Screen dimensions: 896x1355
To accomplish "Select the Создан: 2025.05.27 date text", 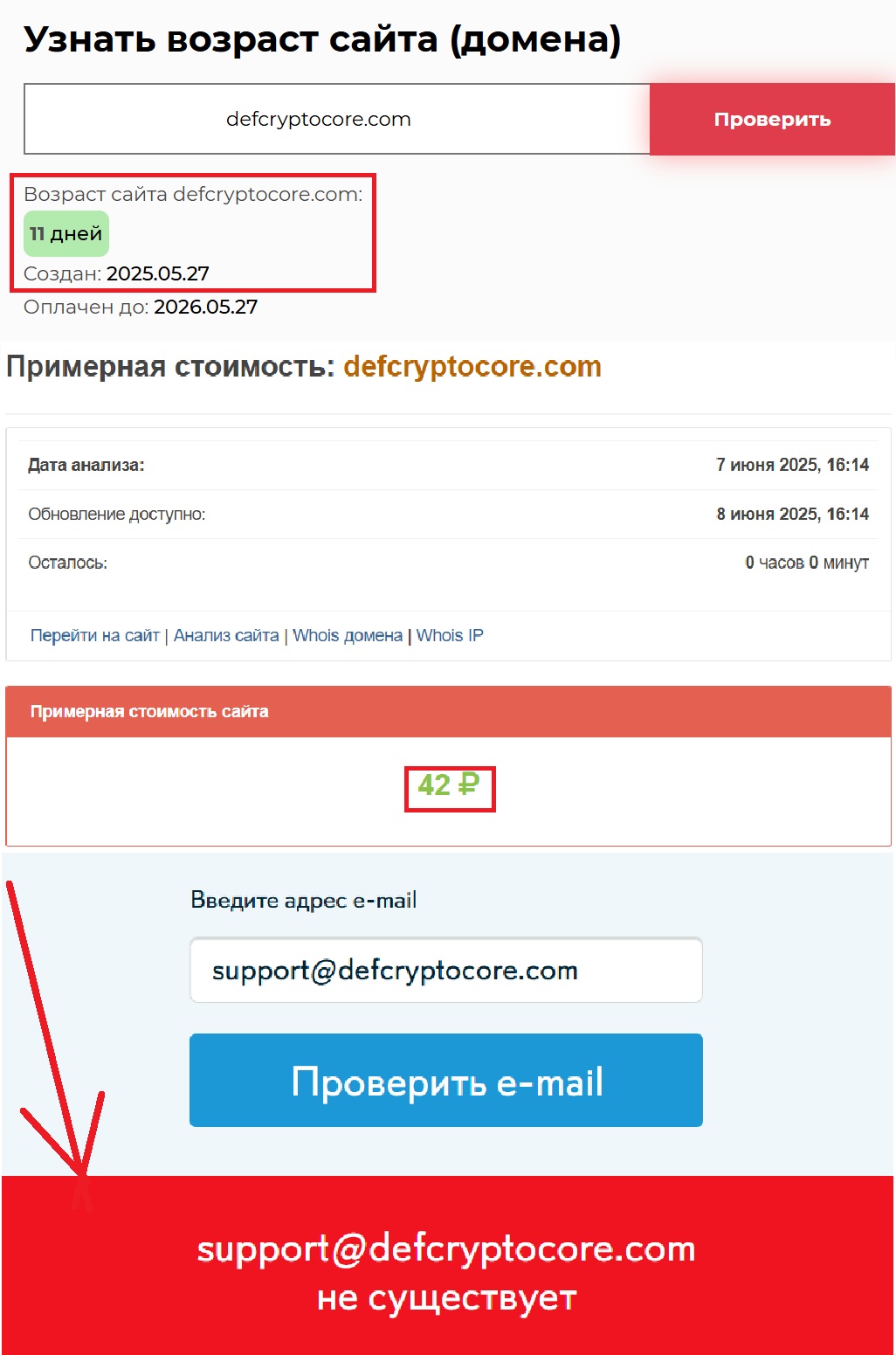I will coord(116,273).
